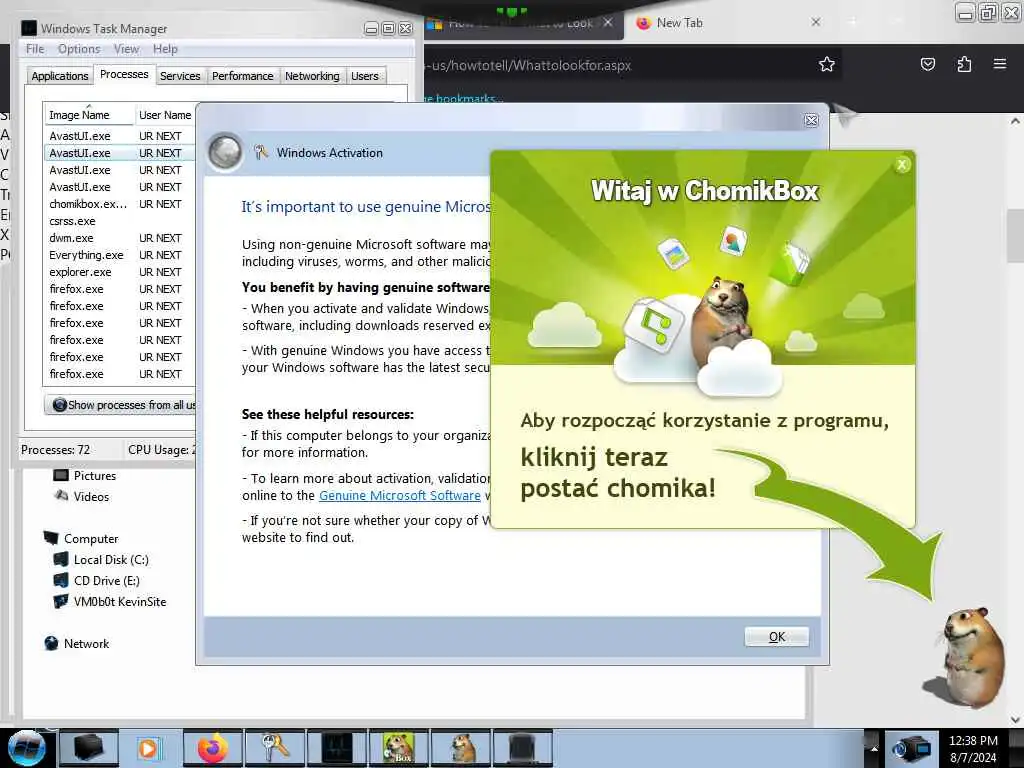Select the first AvastUI.exe process row
This screenshot has width=1024, height=768.
(x=120, y=136)
